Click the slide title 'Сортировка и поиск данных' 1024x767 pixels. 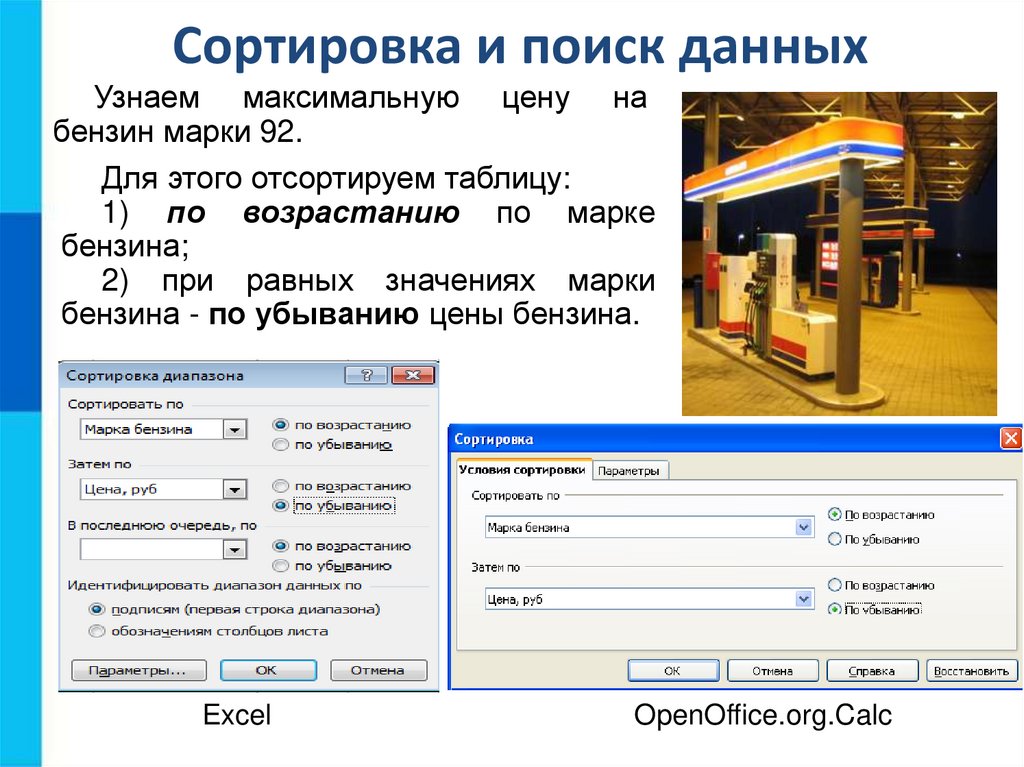click(520, 46)
